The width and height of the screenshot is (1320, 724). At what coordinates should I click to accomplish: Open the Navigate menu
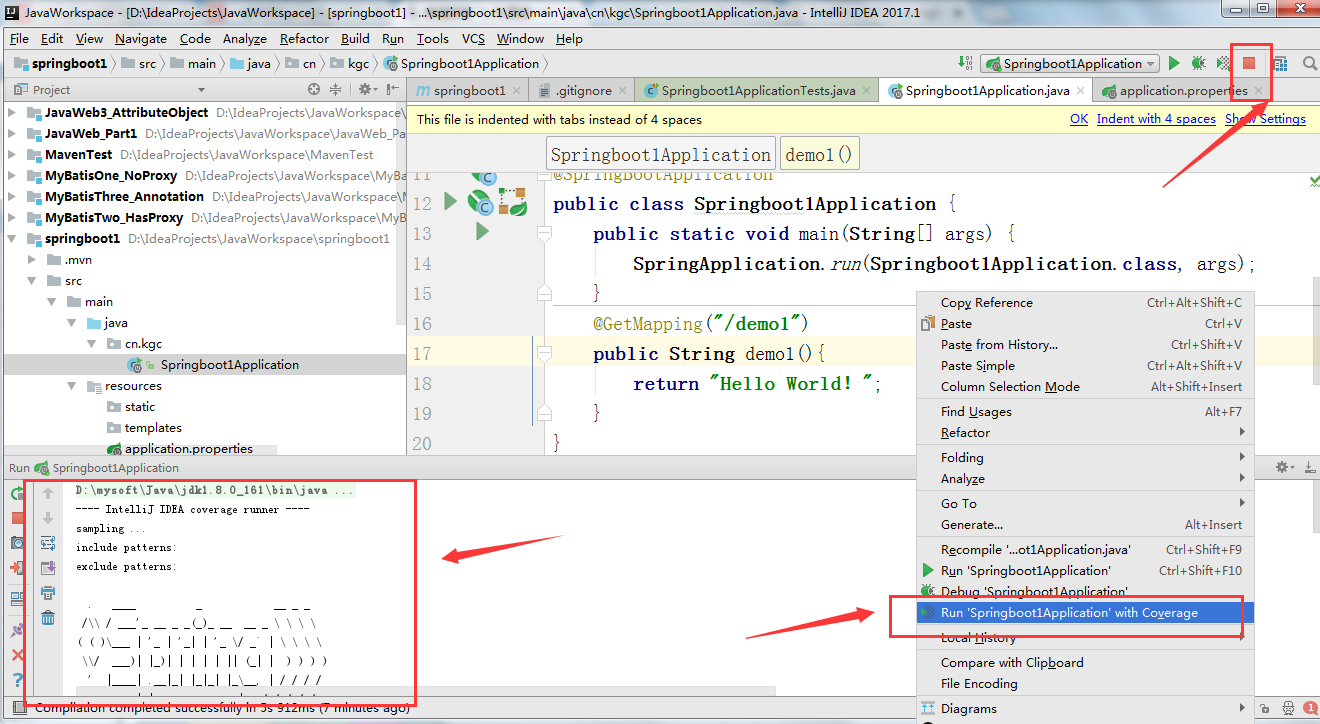(141, 38)
